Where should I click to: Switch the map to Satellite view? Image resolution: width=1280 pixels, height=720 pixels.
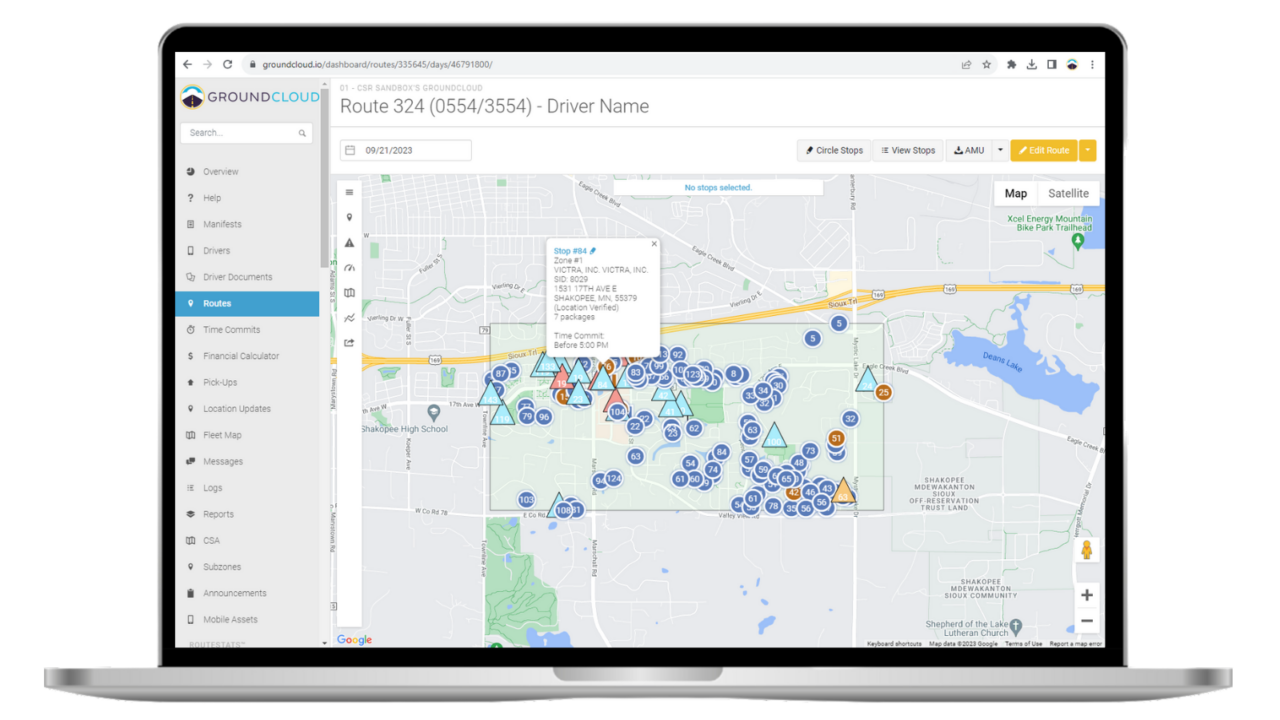[x=1068, y=192]
